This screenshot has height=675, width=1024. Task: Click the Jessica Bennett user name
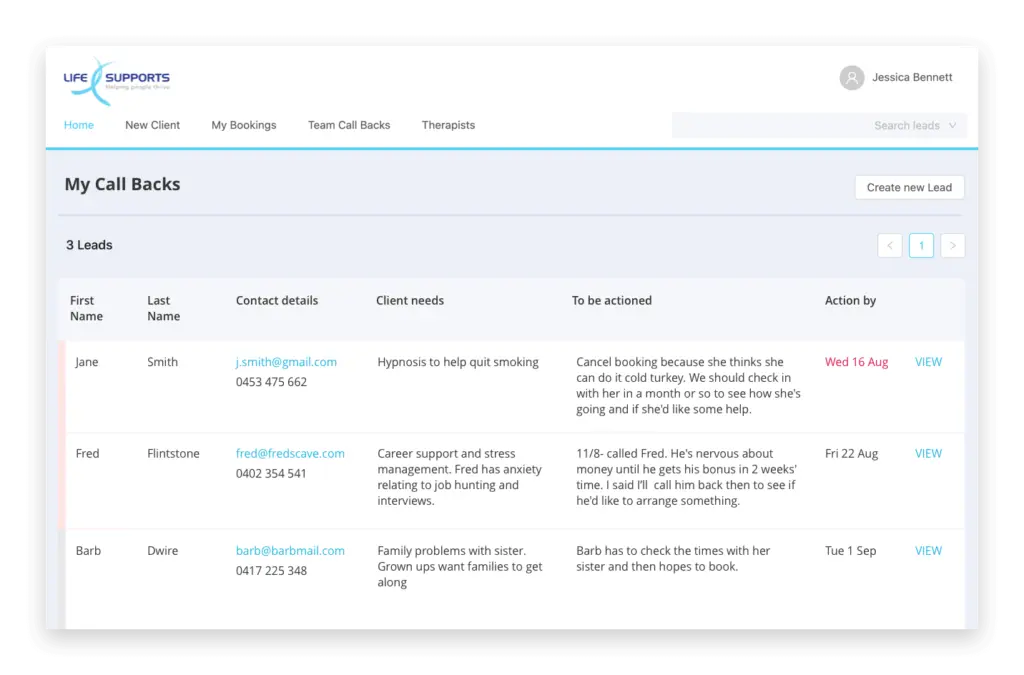point(912,77)
